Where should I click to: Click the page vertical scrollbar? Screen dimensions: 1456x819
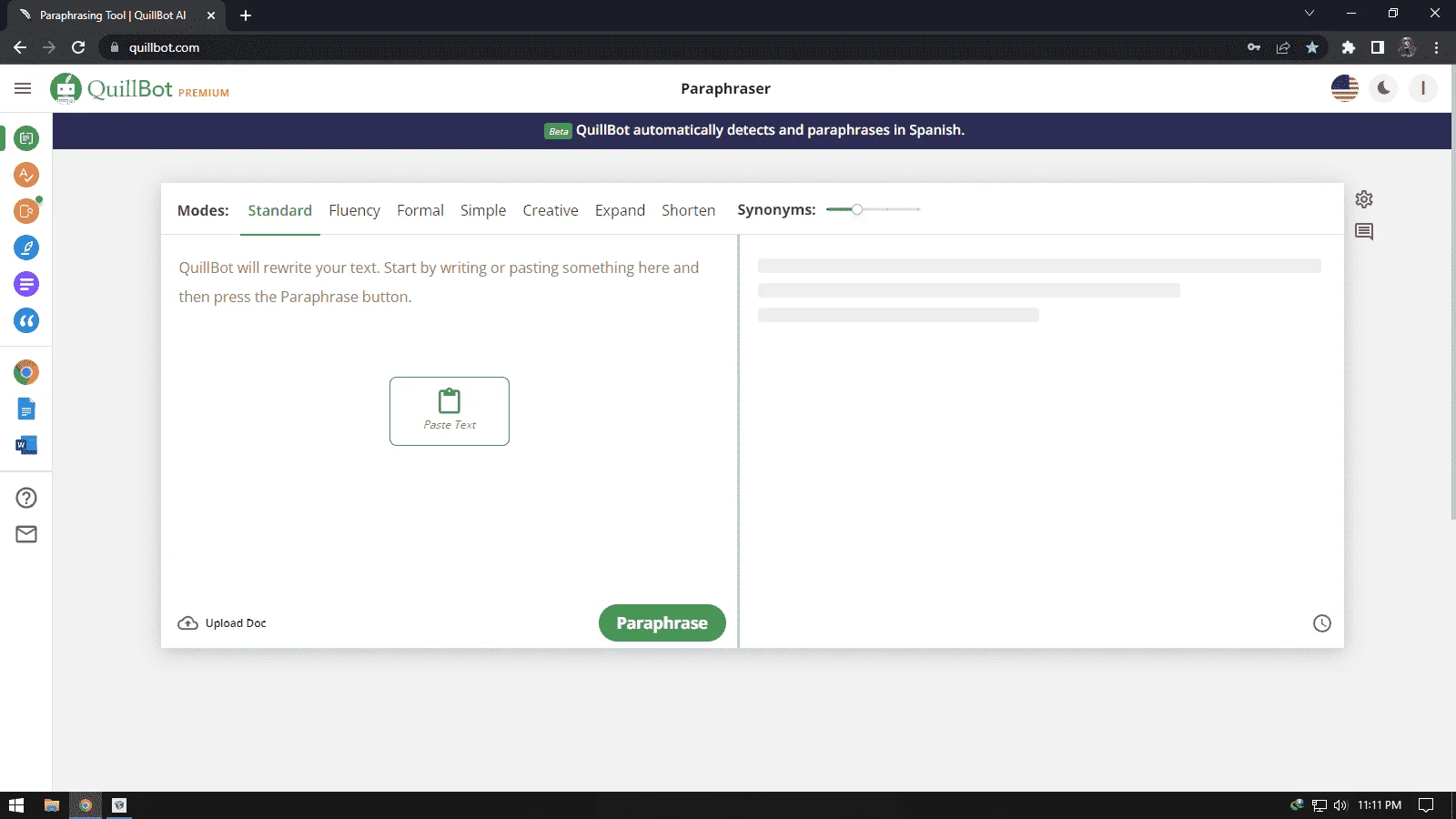point(1452,293)
